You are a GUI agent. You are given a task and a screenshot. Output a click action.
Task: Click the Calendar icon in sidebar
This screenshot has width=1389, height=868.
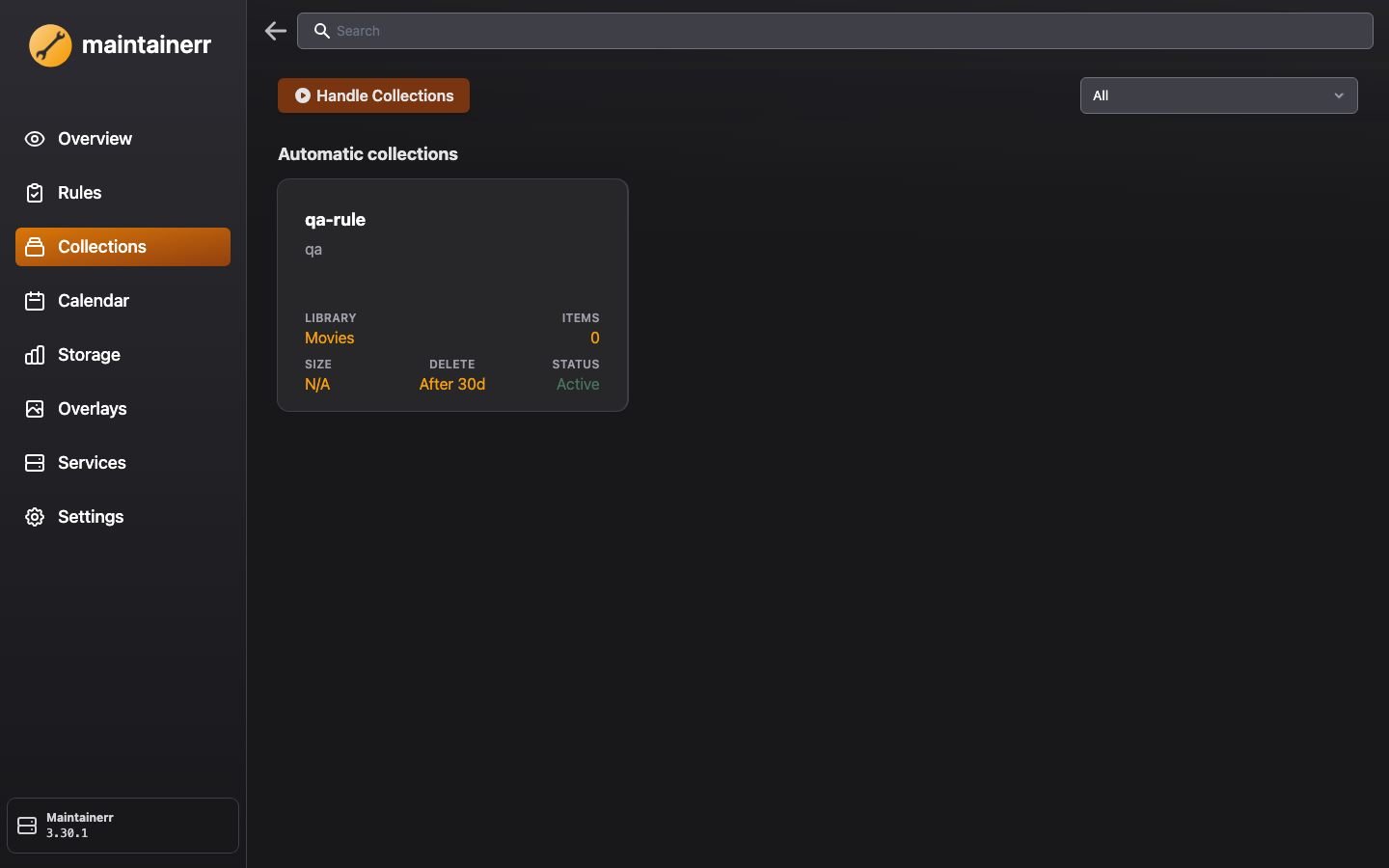(x=35, y=301)
